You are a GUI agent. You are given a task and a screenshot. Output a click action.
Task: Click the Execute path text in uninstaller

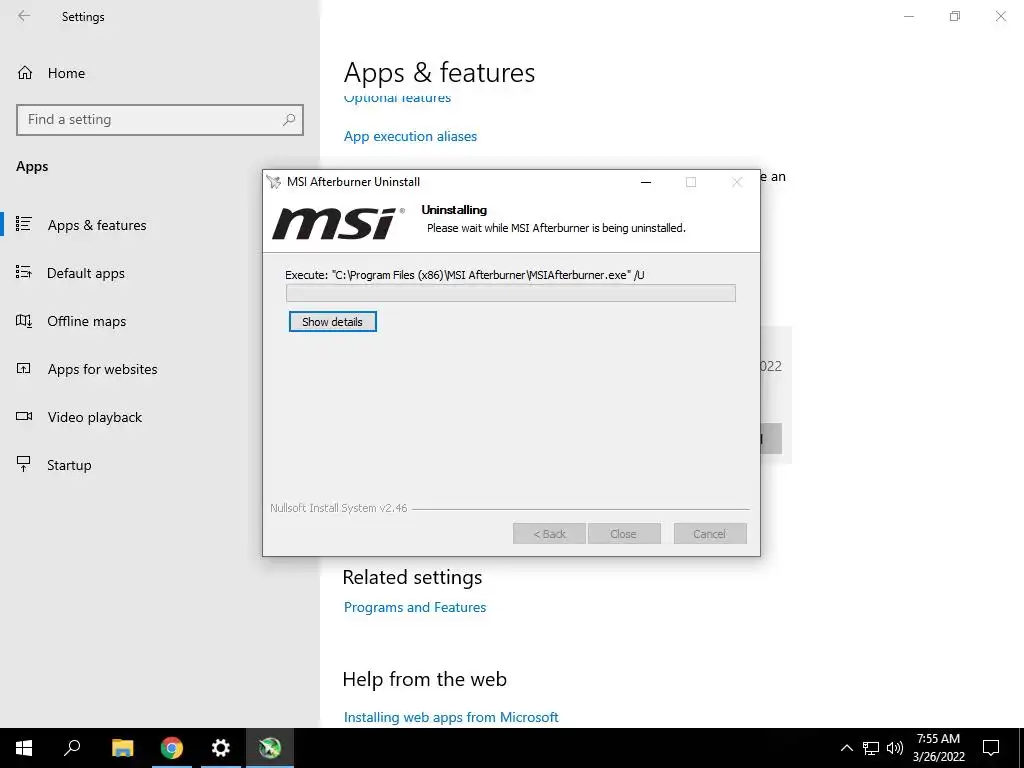pyautogui.click(x=464, y=275)
